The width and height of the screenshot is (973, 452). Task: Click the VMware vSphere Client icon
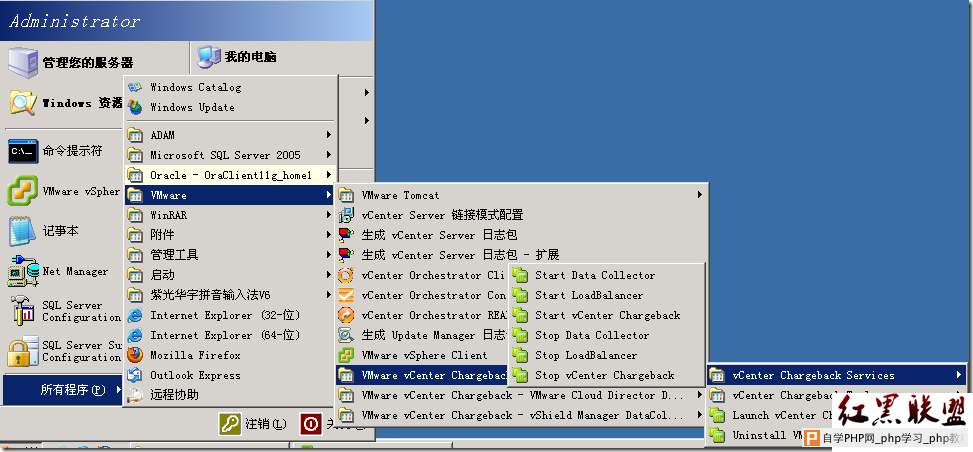pos(346,355)
